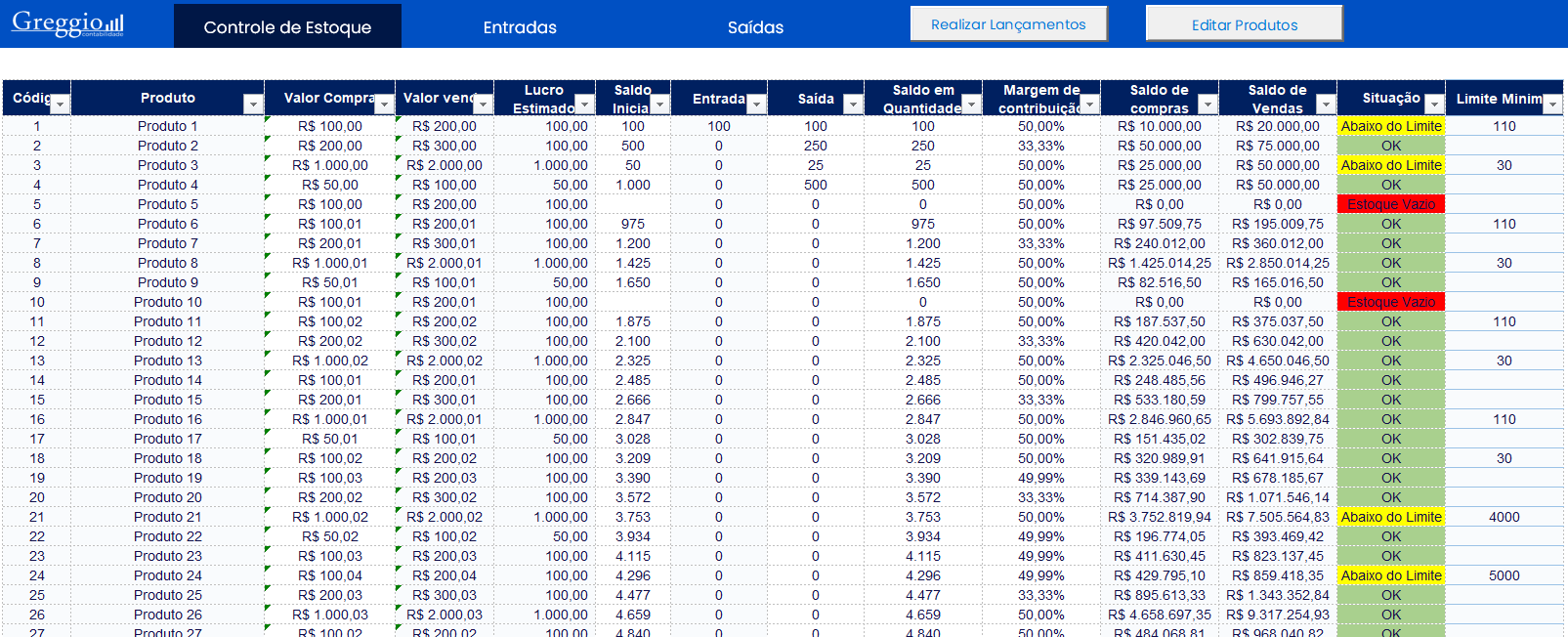
Task: Click the OK status cell for Produto 13
Action: tap(1391, 361)
